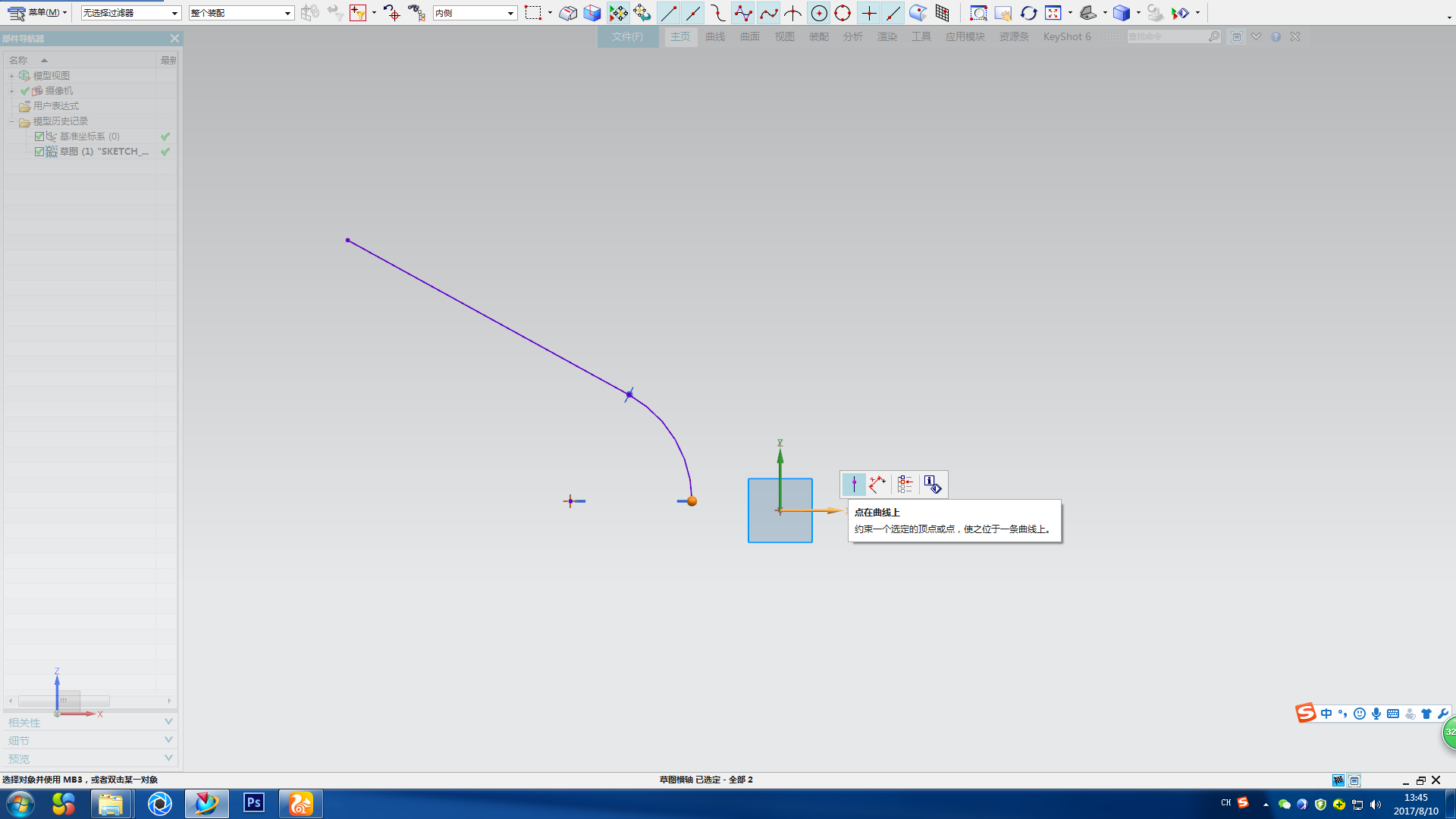This screenshot has height=819, width=1456.
Task: Toggle midpoint snap
Action: 693,13
